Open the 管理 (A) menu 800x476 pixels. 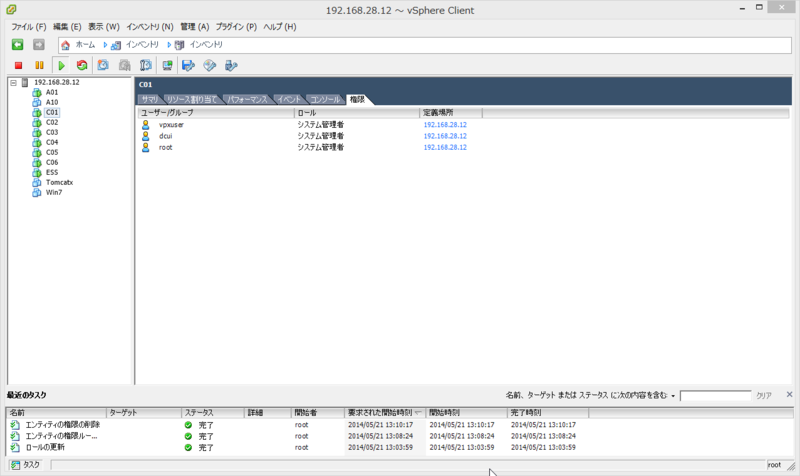194,27
